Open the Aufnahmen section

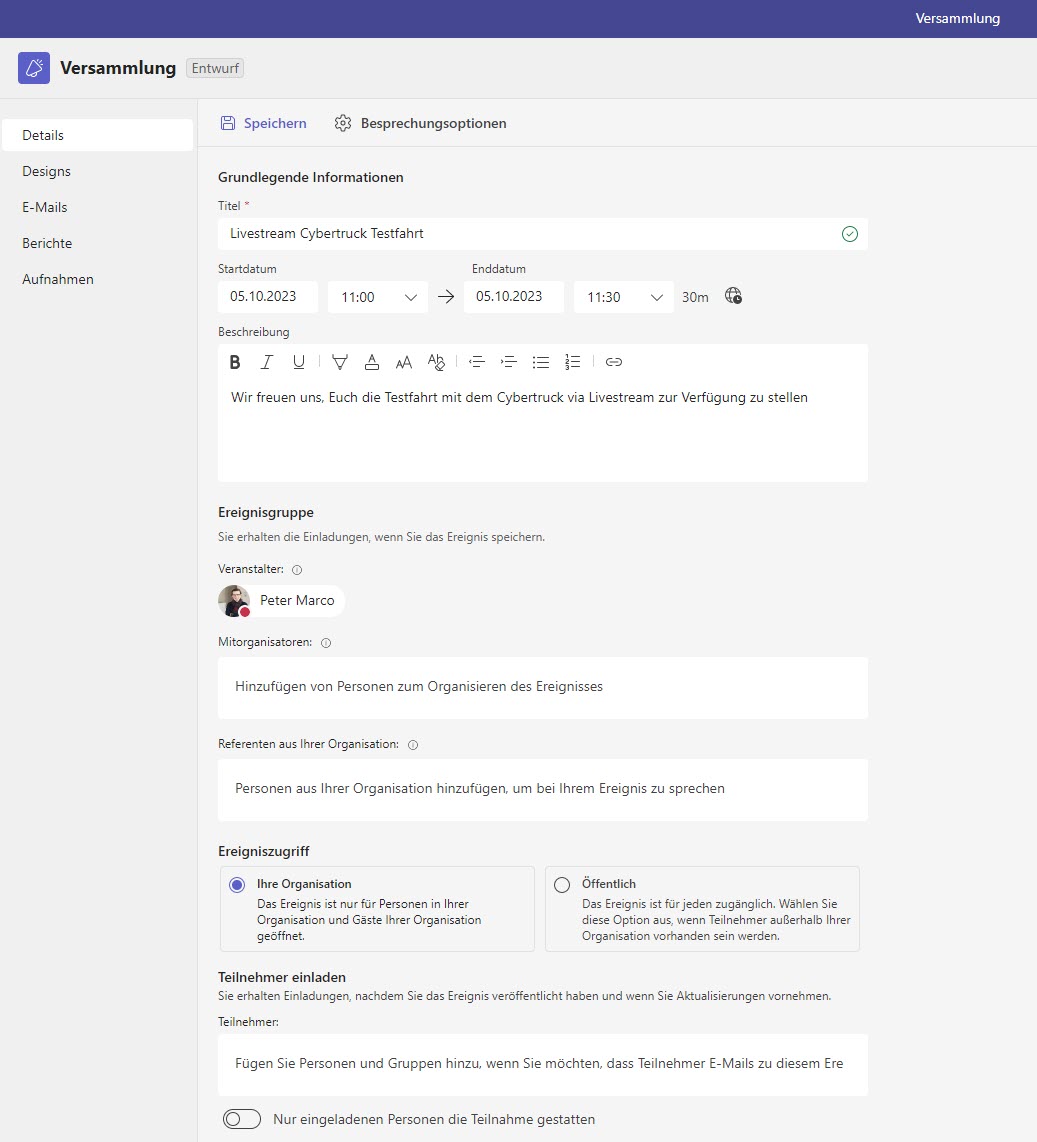98,280
